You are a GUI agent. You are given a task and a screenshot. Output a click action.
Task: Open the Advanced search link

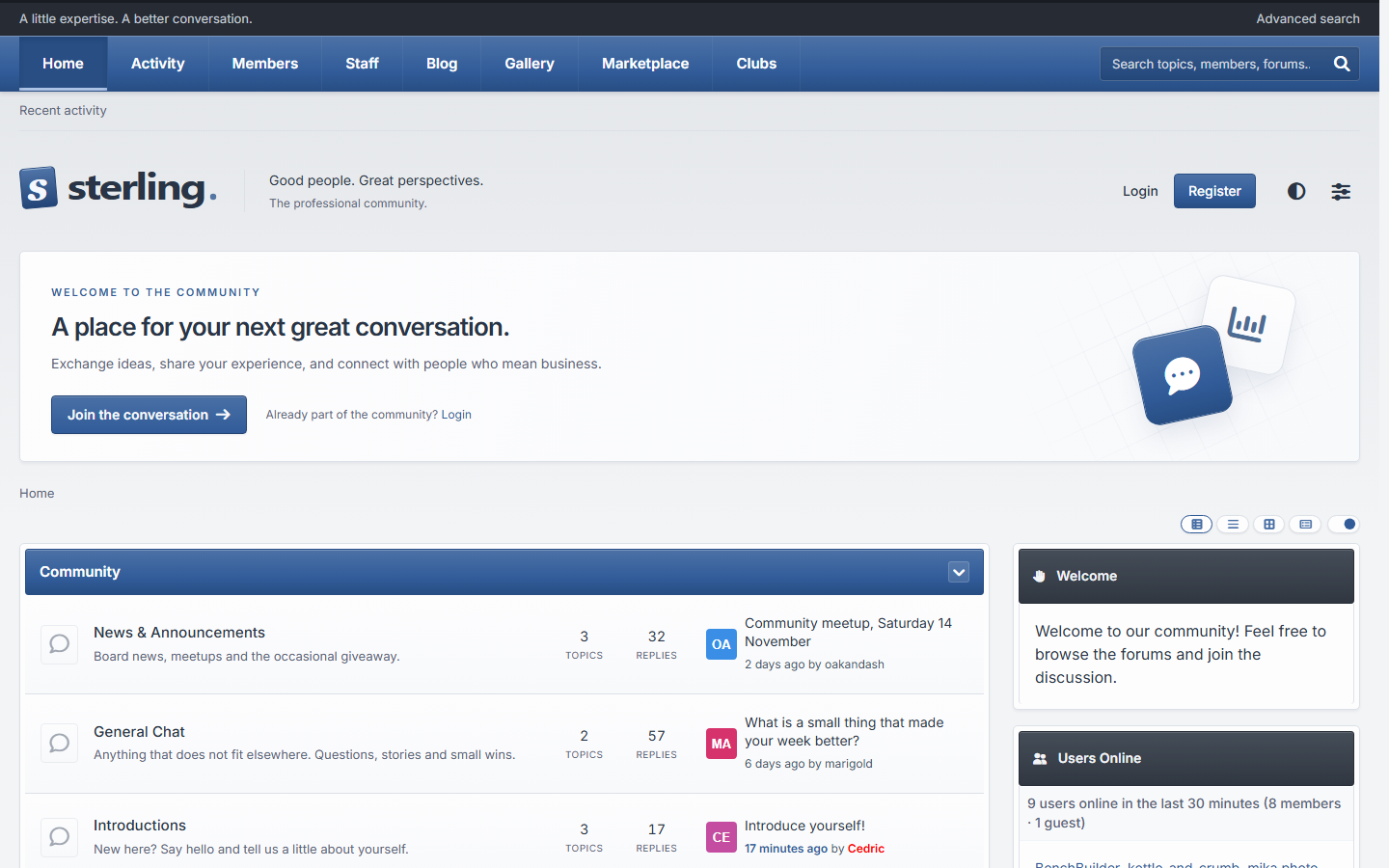coord(1307,18)
